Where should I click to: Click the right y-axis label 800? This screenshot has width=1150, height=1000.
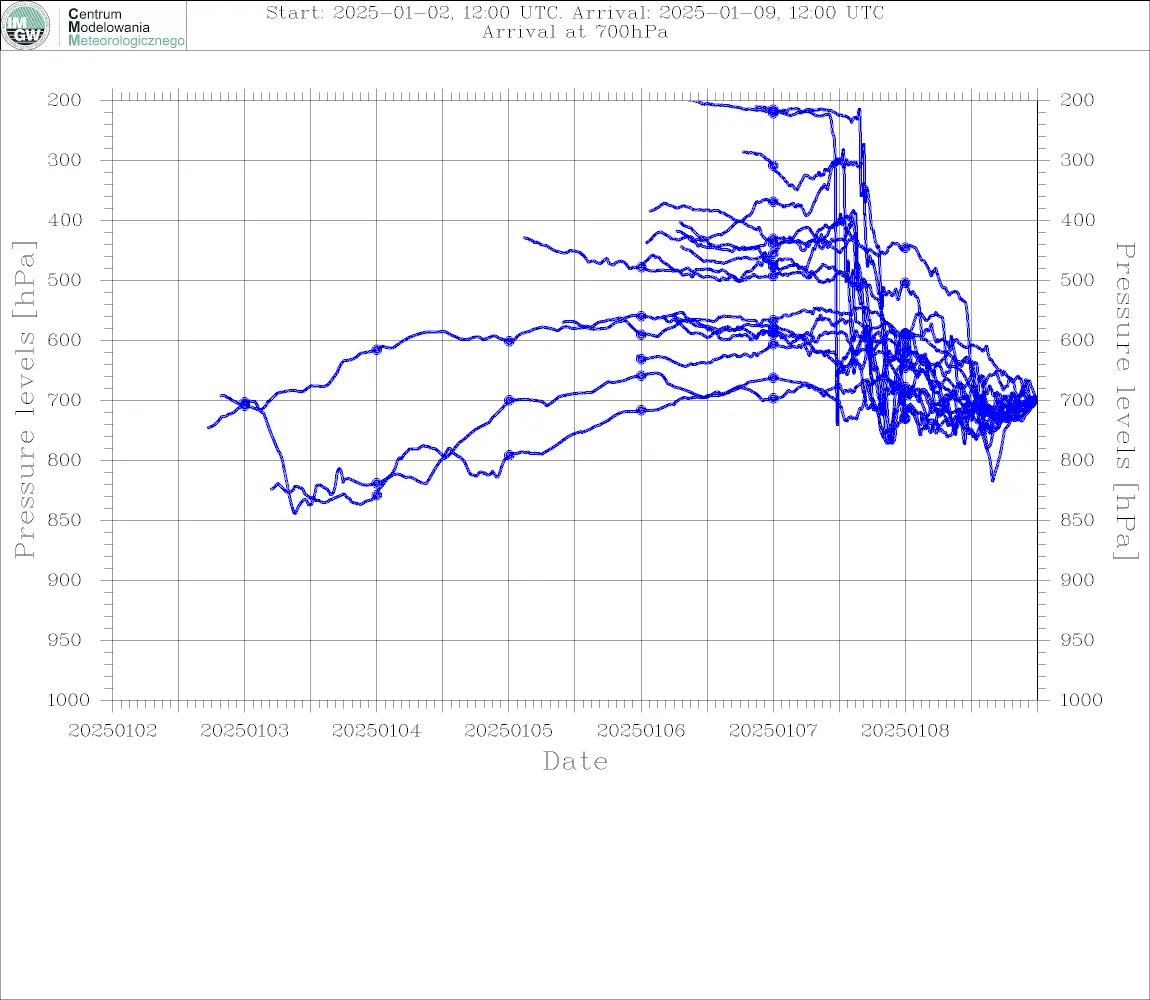coord(1077,460)
